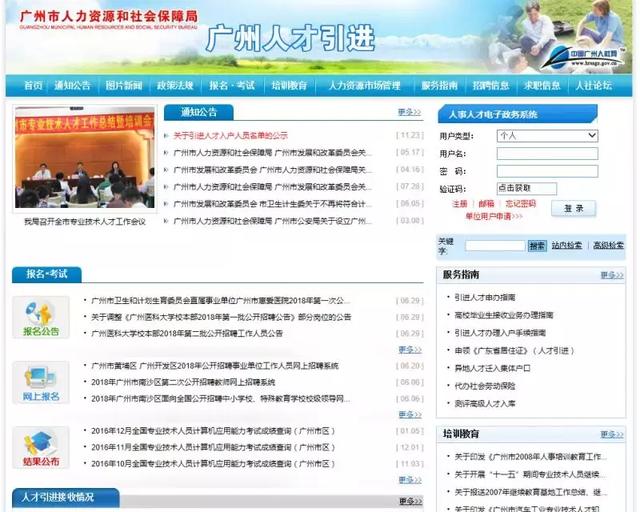Open 2016年12月计算机应用能力考试成绩查询
The height and width of the screenshot is (512, 640).
[213, 431]
